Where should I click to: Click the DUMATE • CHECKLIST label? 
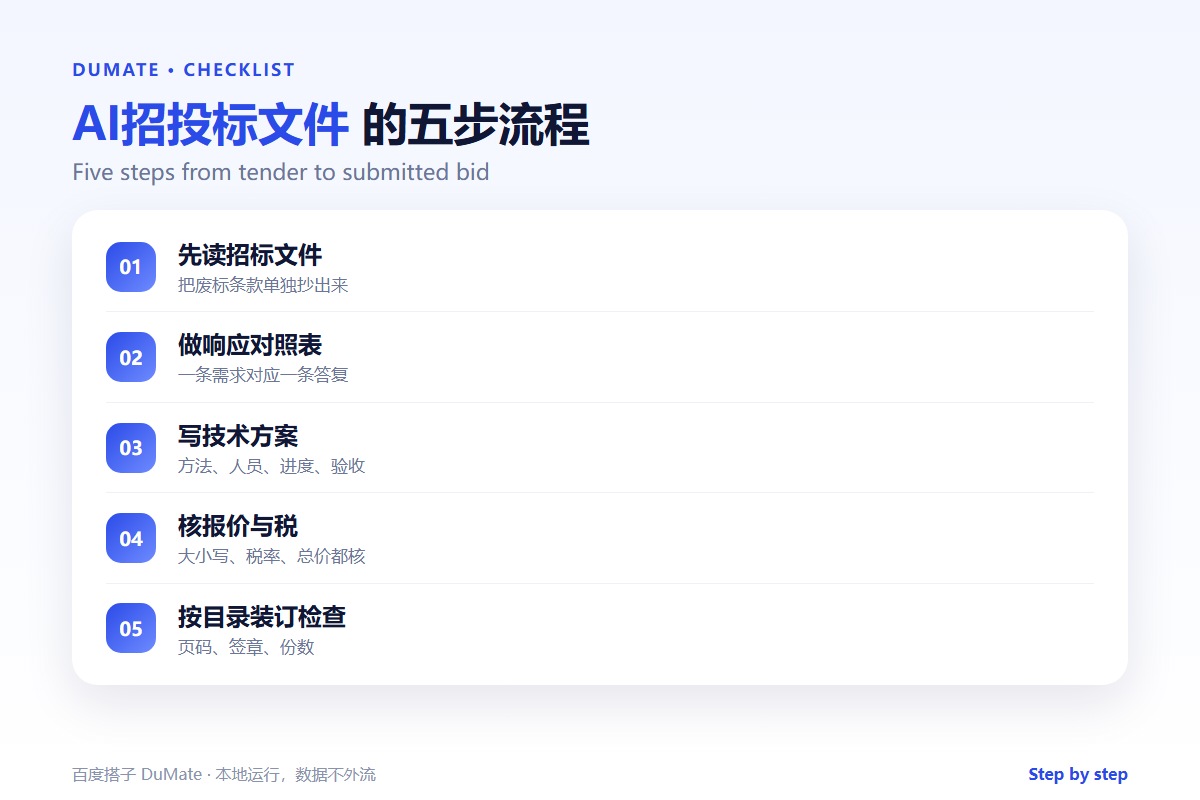click(x=184, y=70)
